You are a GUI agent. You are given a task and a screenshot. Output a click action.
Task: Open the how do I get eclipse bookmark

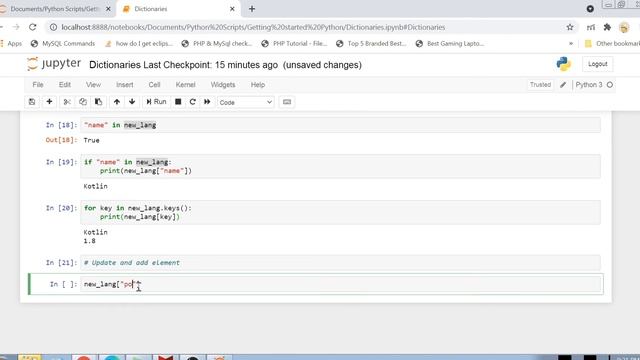click(139, 44)
